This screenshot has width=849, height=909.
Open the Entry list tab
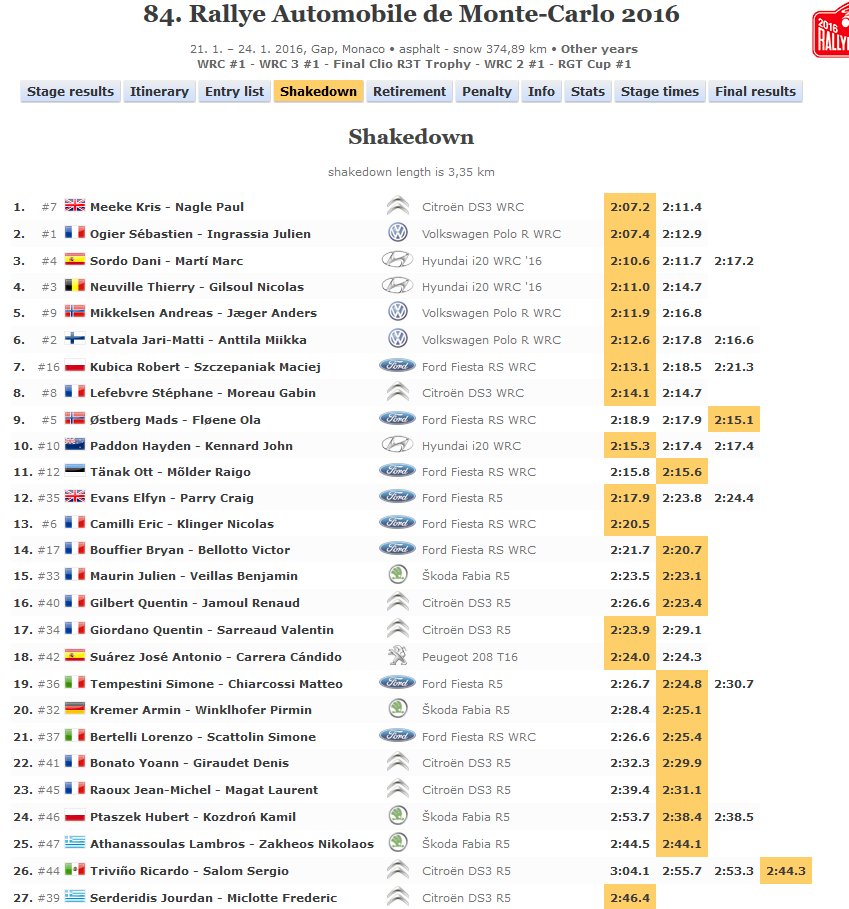(x=234, y=92)
